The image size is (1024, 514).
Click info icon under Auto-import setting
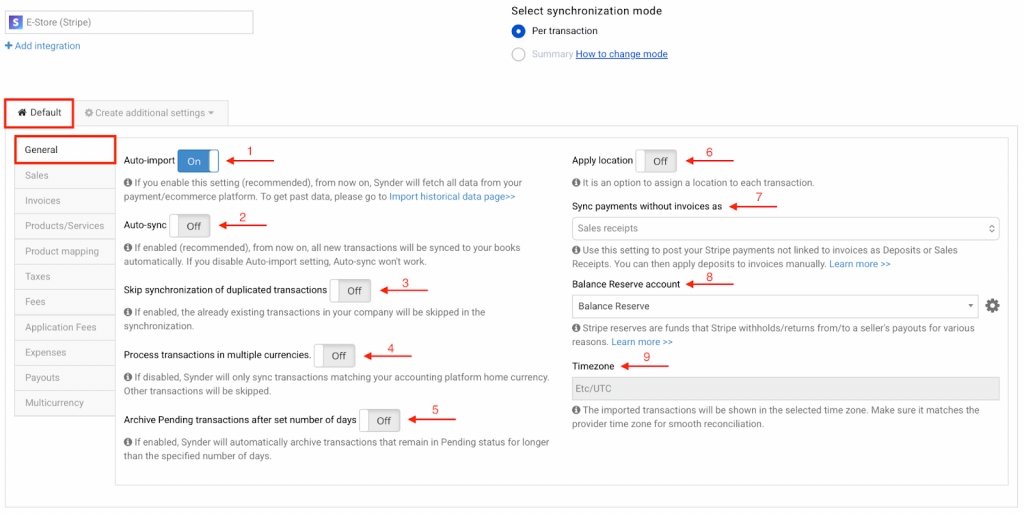tap(129, 183)
